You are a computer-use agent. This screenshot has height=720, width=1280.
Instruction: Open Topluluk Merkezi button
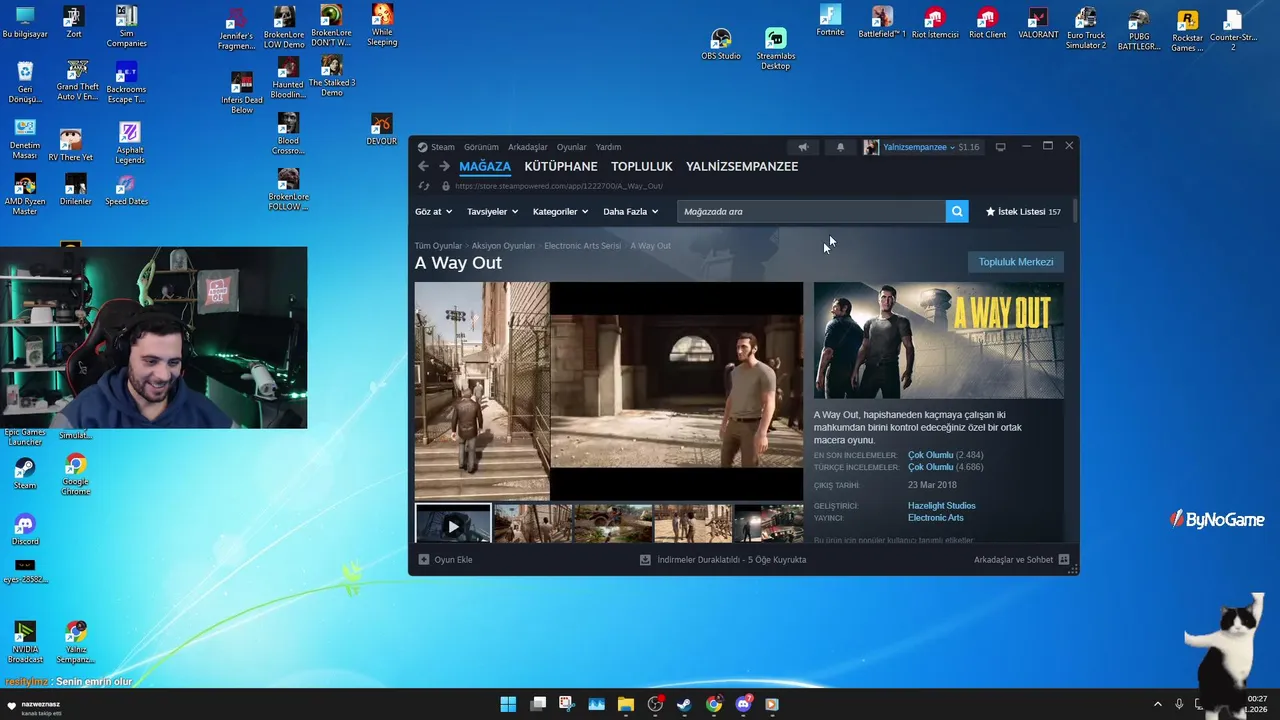[x=1016, y=262]
